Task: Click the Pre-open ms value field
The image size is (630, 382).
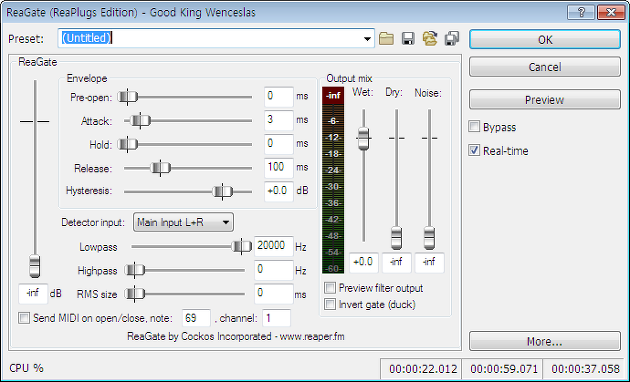Action: click(x=279, y=97)
